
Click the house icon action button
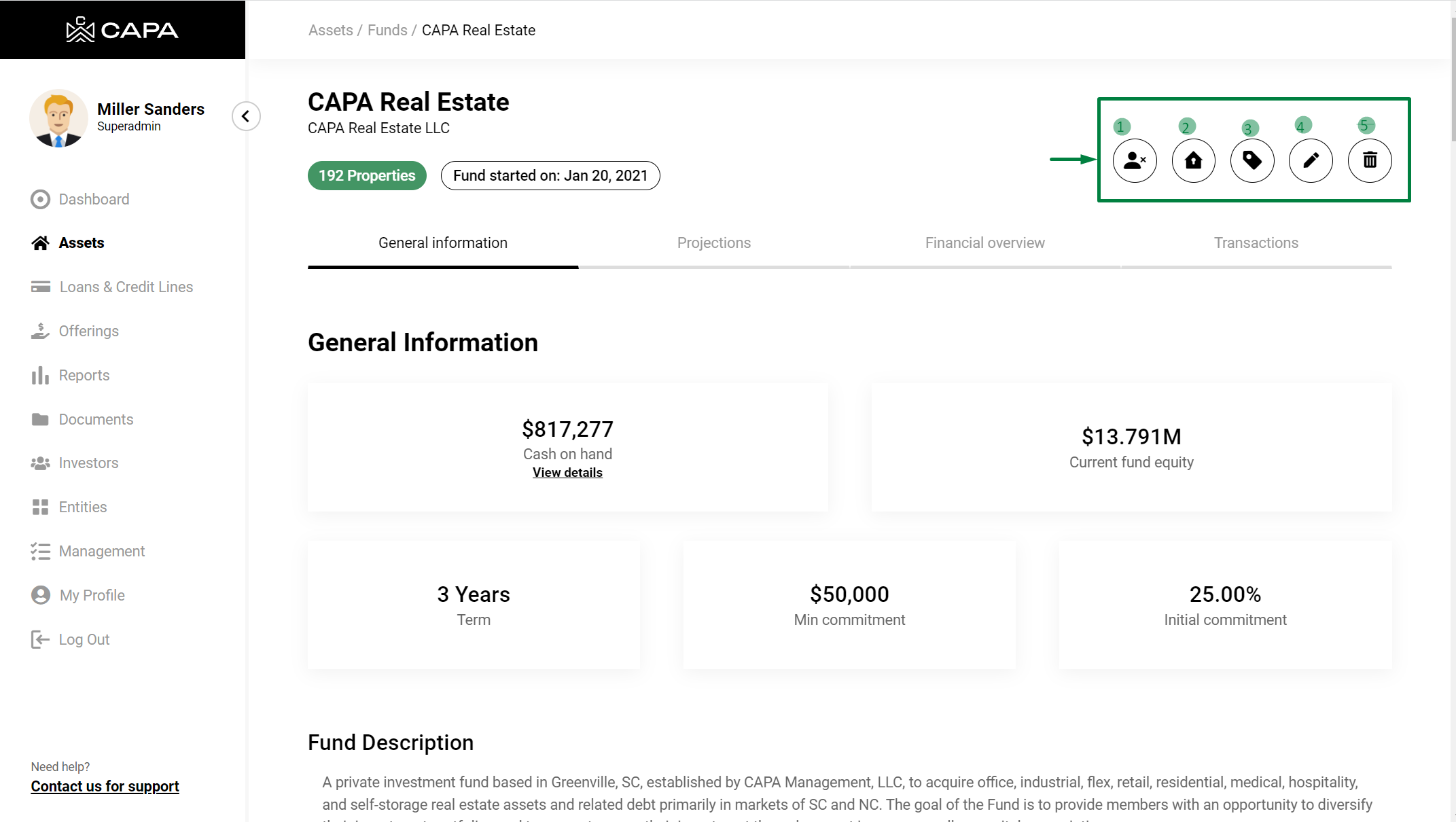point(1193,160)
